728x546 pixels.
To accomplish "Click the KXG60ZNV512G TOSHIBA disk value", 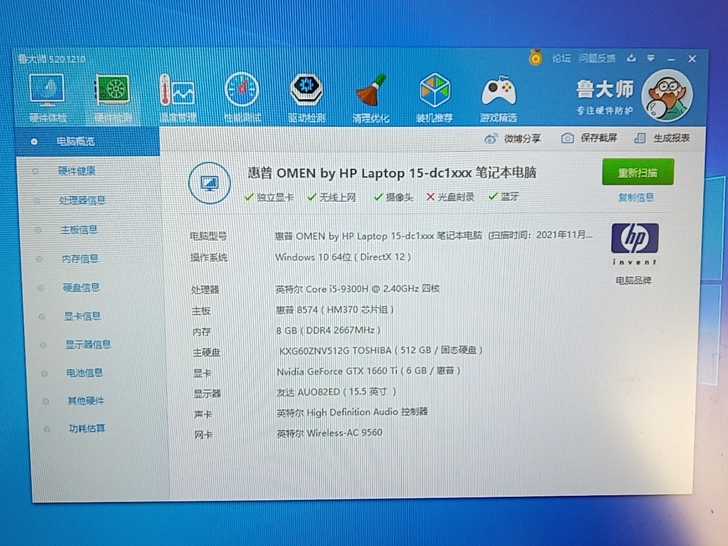I will pos(381,350).
